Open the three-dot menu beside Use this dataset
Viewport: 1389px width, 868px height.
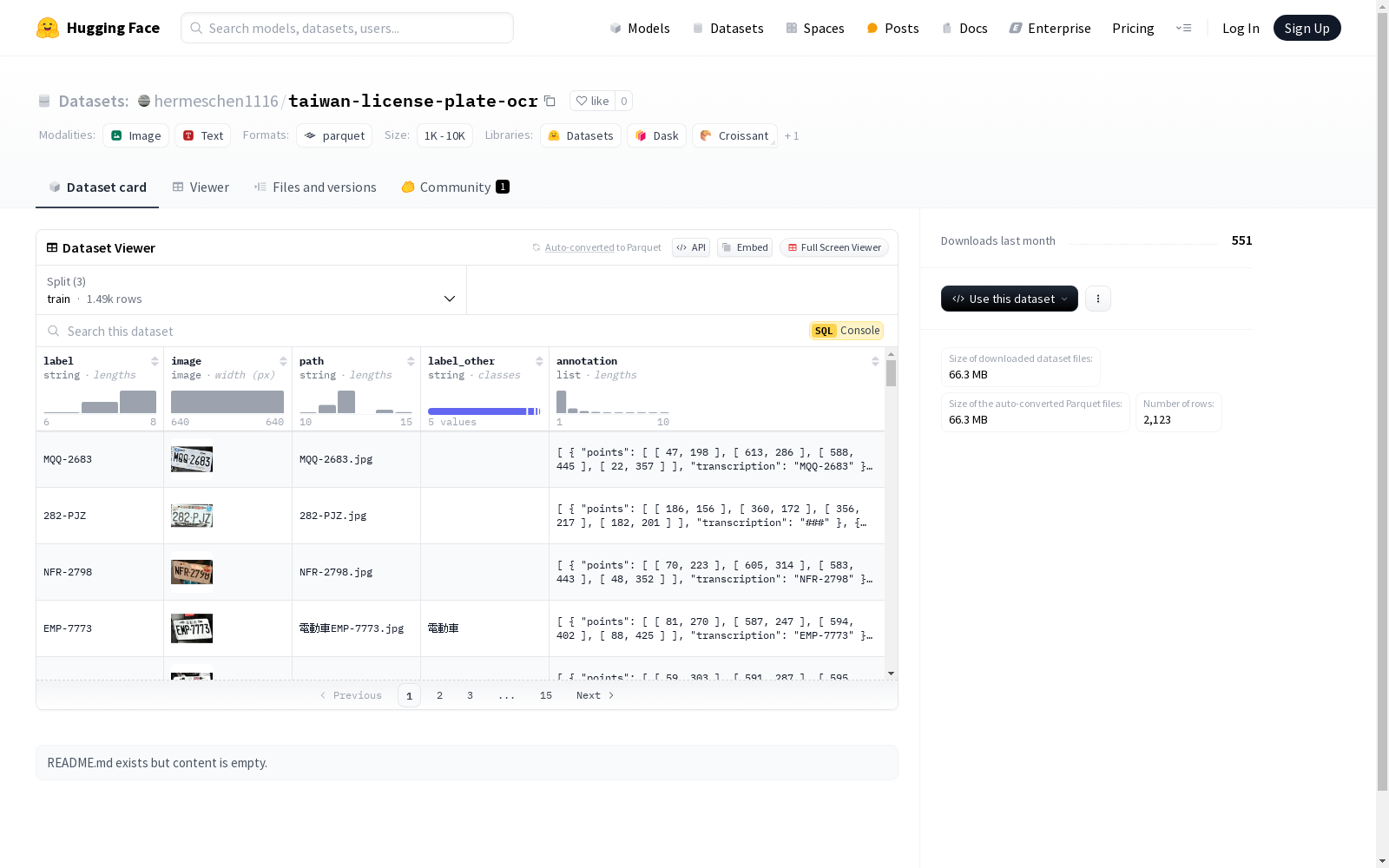pos(1098,299)
